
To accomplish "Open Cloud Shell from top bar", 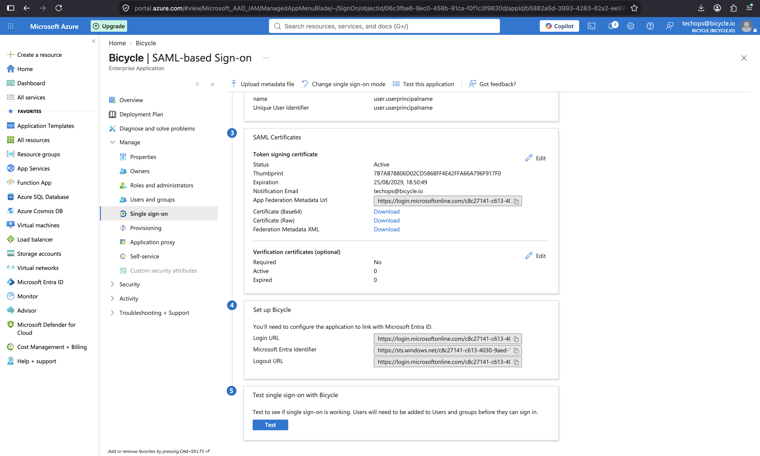I will [591, 26].
